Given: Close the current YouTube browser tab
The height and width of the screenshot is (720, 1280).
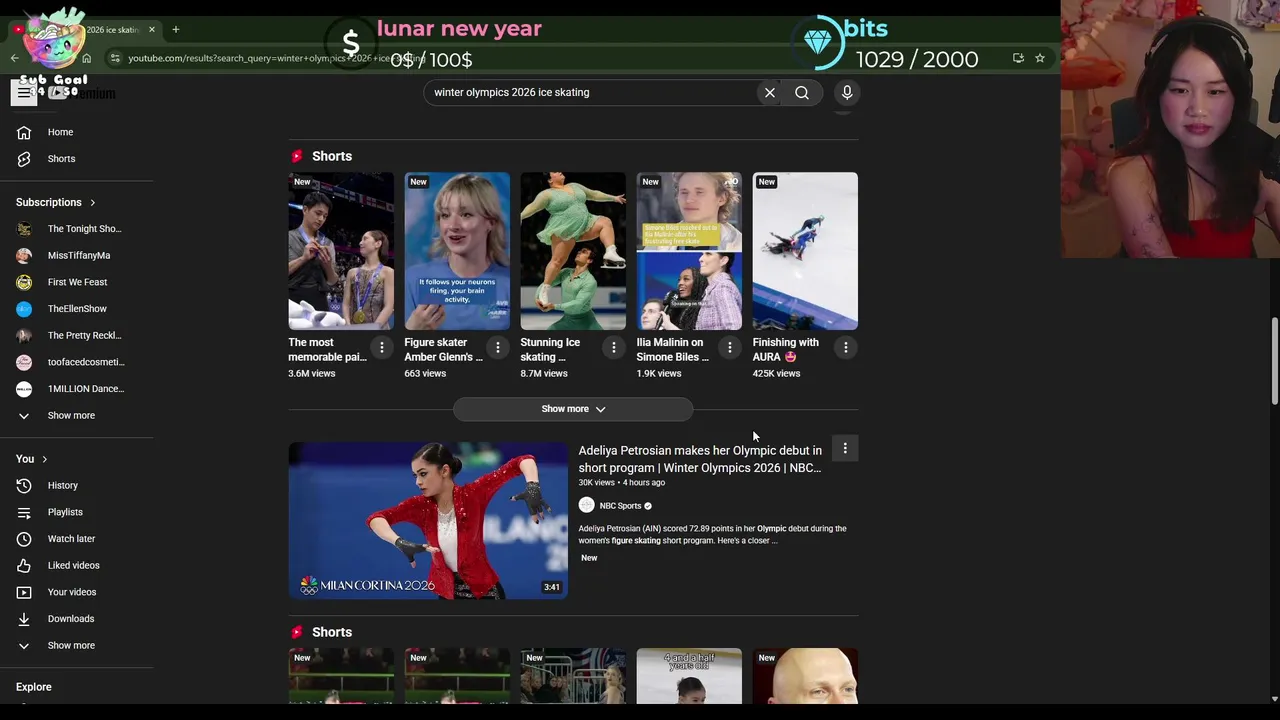Looking at the screenshot, I should coord(152,29).
